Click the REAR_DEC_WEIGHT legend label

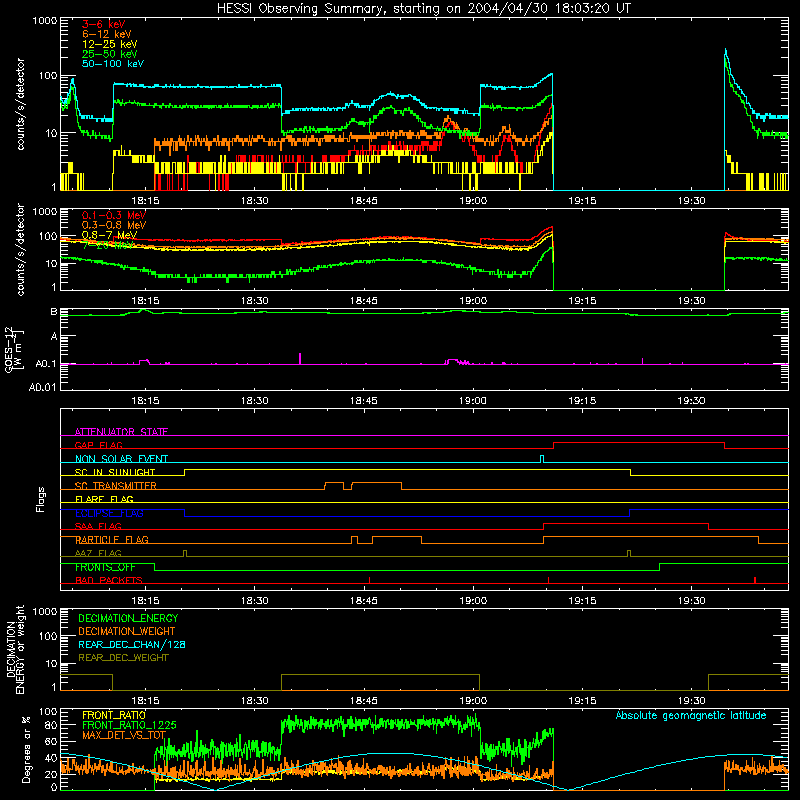[x=123, y=658]
